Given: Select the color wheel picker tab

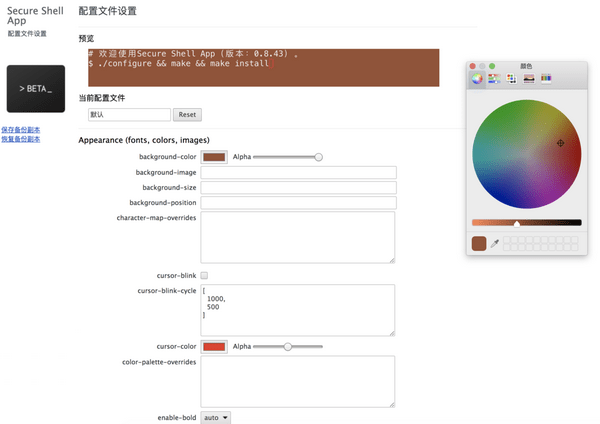Looking at the screenshot, I should click(477, 79).
